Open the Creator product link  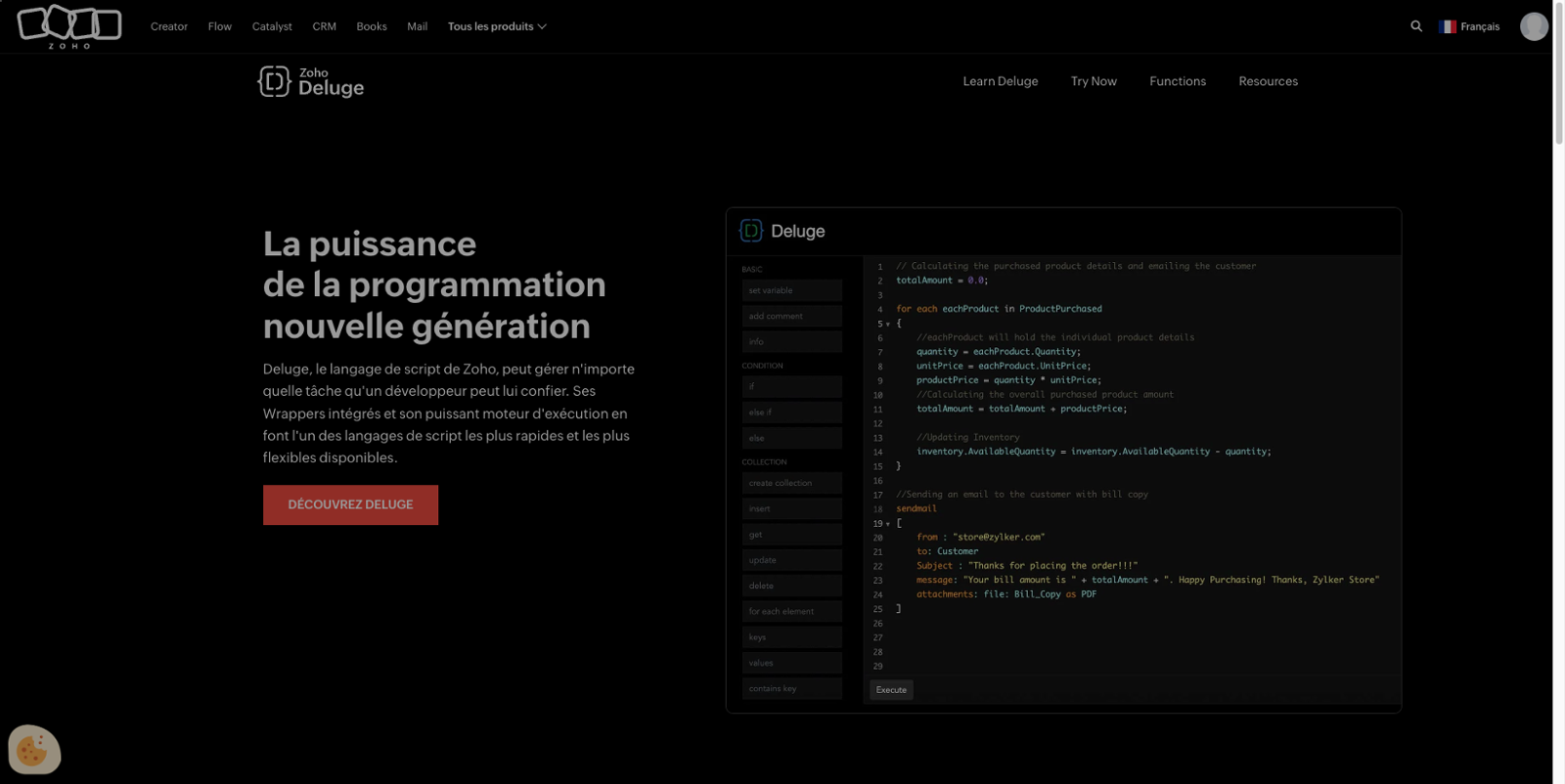[169, 26]
